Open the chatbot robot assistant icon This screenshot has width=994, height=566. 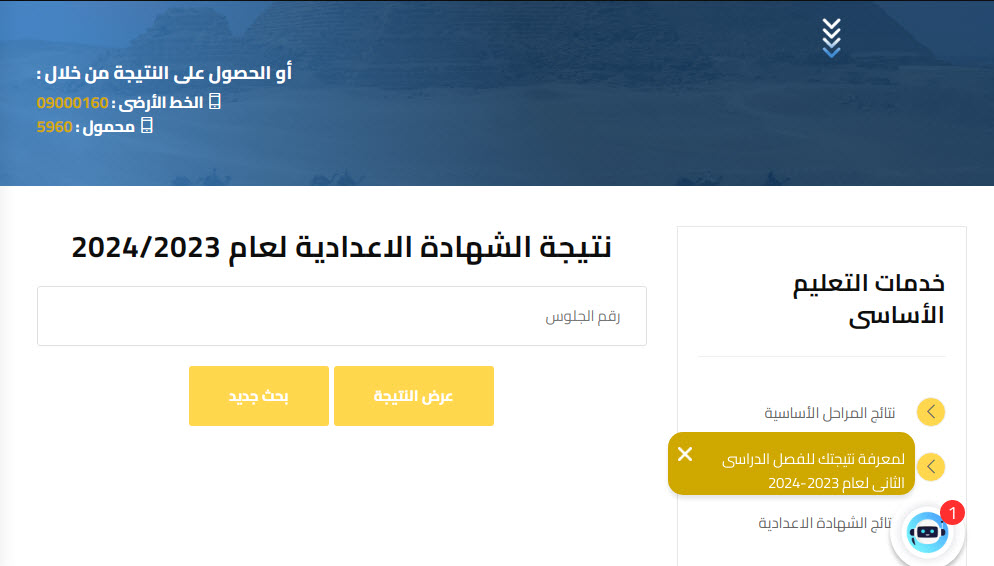click(927, 533)
